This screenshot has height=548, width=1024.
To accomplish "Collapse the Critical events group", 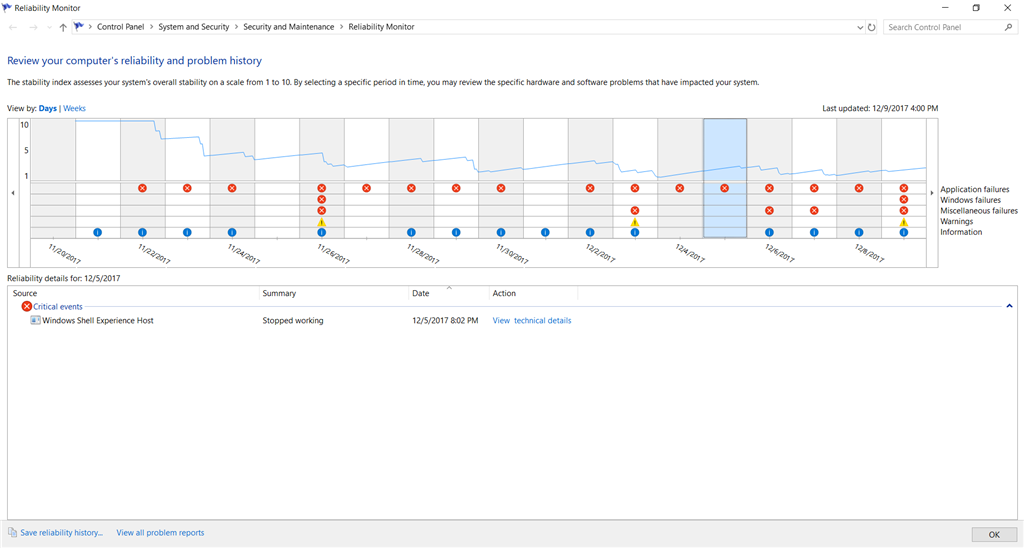I will click(x=1009, y=306).
